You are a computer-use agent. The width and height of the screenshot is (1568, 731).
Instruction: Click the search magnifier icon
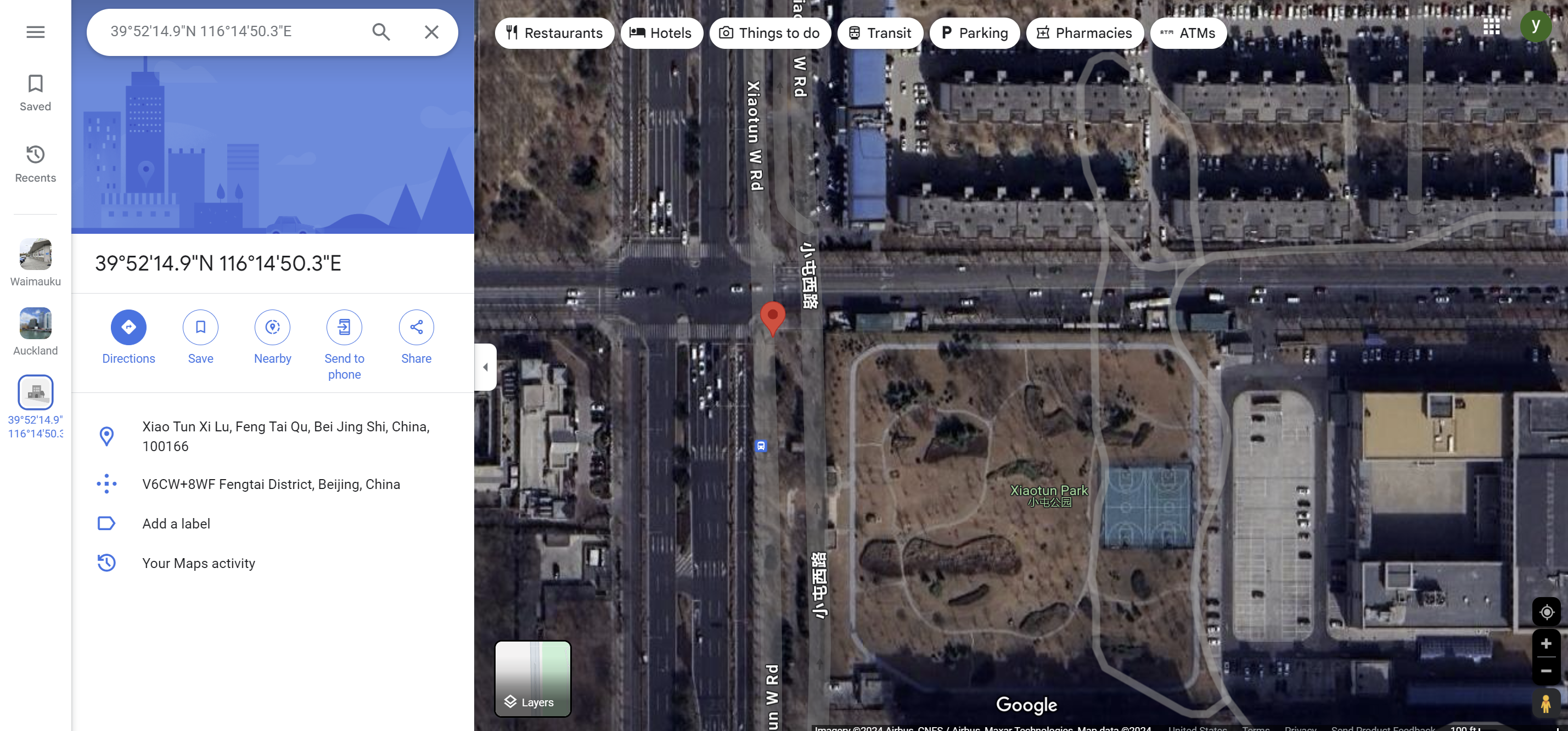coord(381,32)
